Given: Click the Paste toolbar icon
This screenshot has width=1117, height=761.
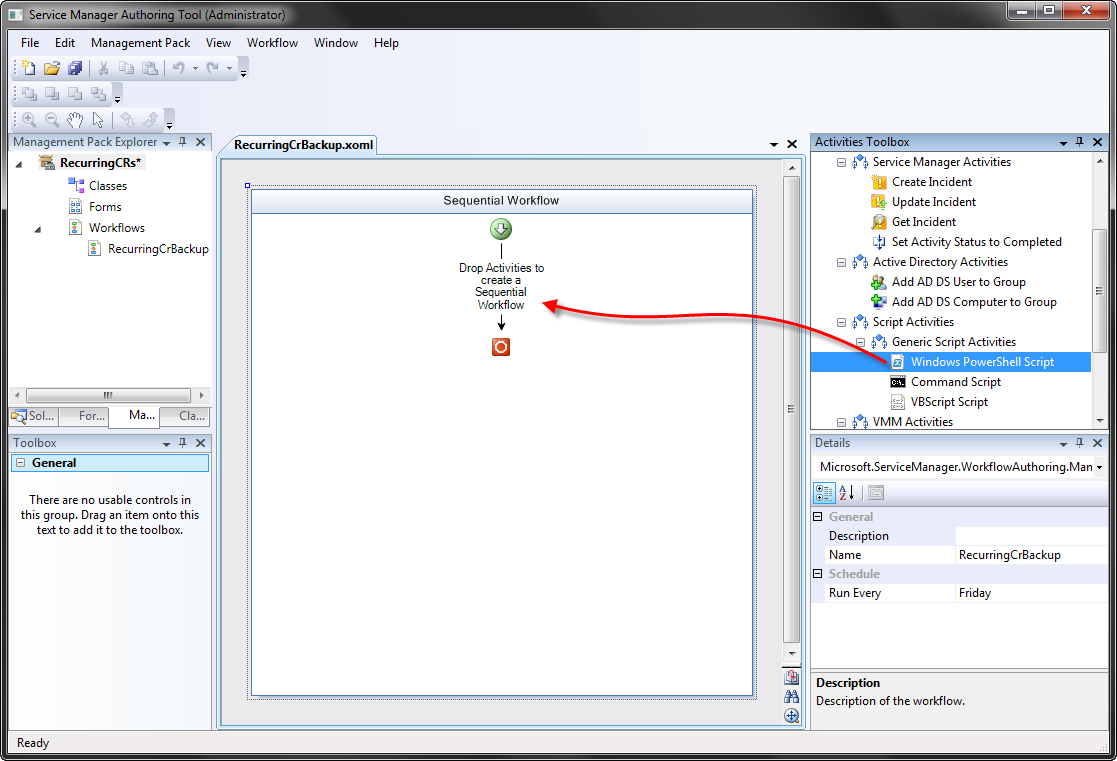Looking at the screenshot, I should [x=150, y=68].
